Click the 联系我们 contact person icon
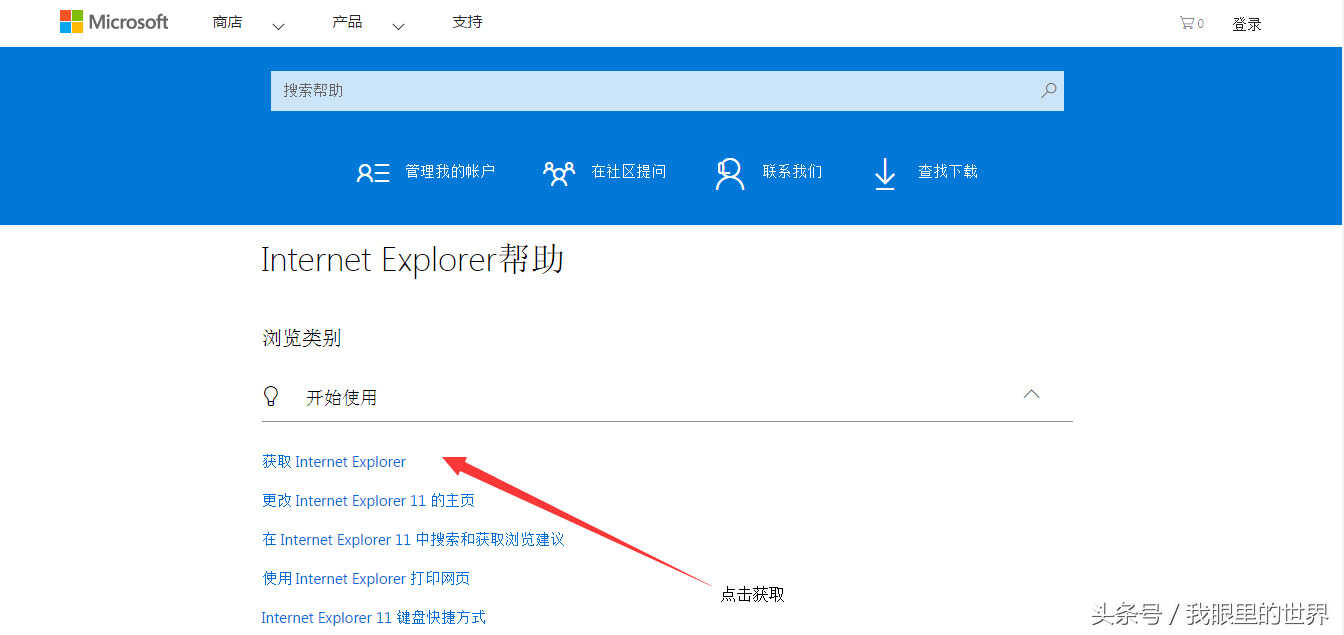This screenshot has height=635, width=1344. [x=730, y=173]
